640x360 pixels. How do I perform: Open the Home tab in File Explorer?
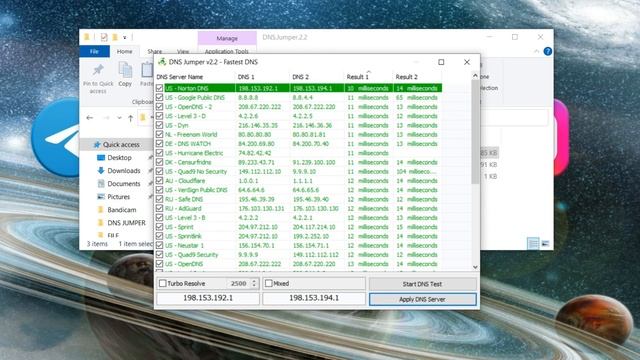pyautogui.click(x=124, y=51)
